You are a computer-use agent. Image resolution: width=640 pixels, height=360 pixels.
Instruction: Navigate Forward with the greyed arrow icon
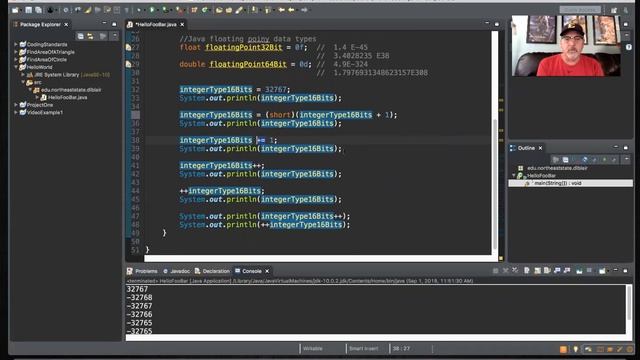pos(304,10)
